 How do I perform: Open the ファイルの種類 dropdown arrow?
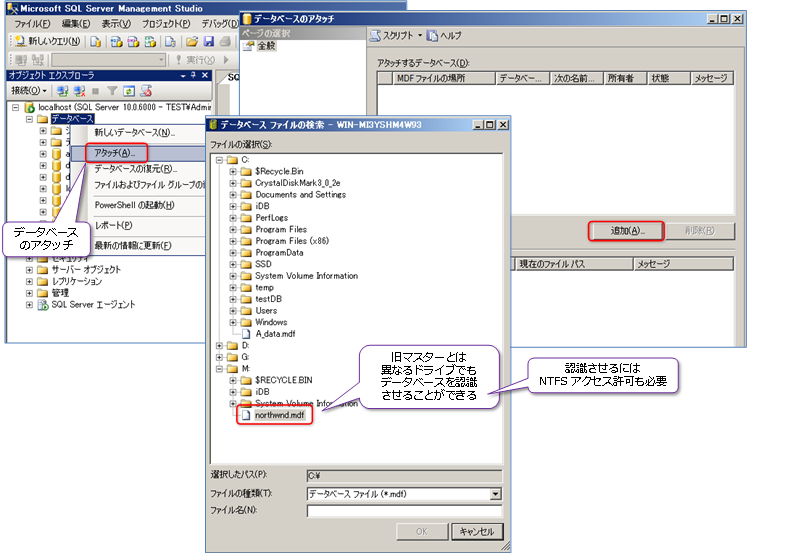pos(495,494)
